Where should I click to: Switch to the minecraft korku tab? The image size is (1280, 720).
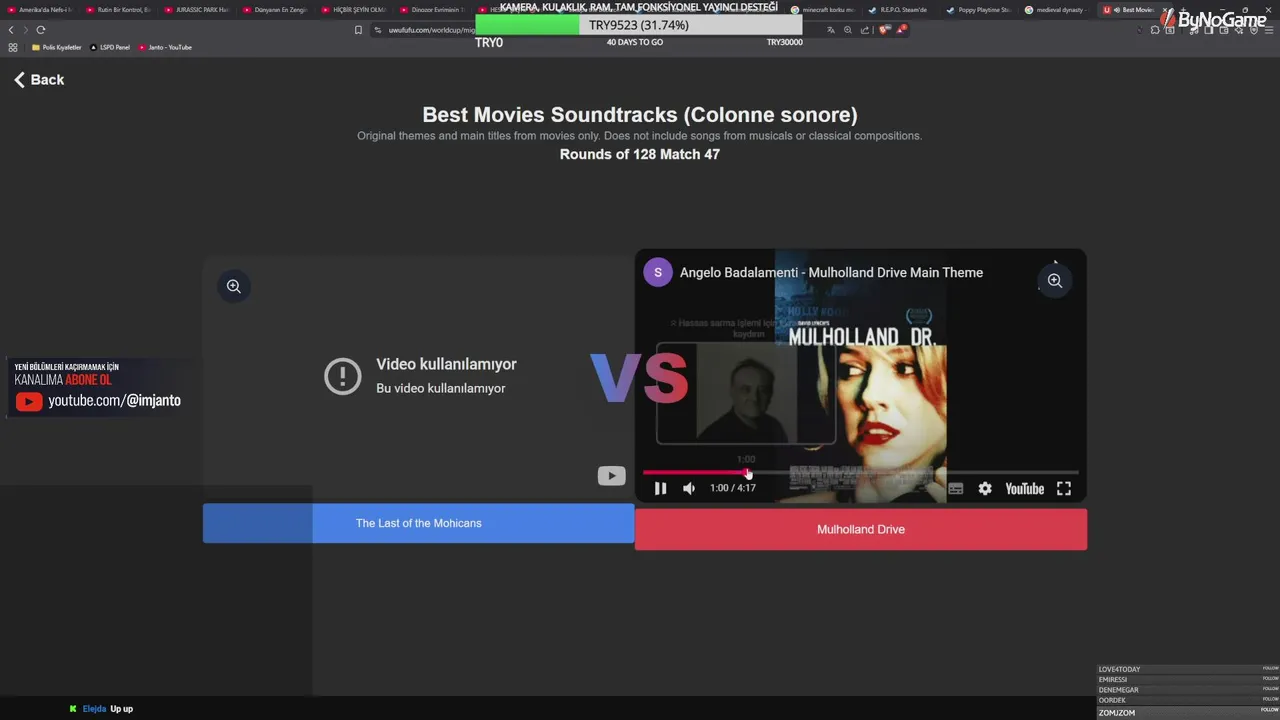point(823,10)
